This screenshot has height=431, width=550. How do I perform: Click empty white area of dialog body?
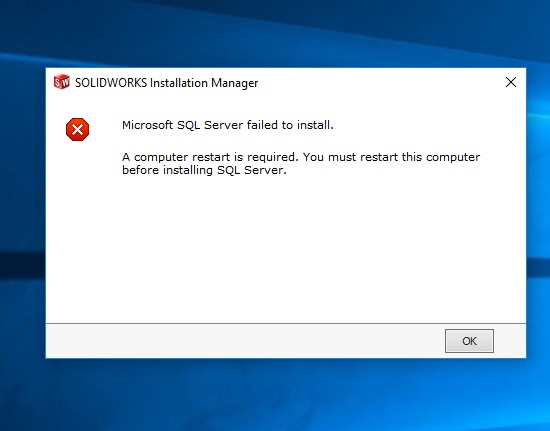coord(286,249)
